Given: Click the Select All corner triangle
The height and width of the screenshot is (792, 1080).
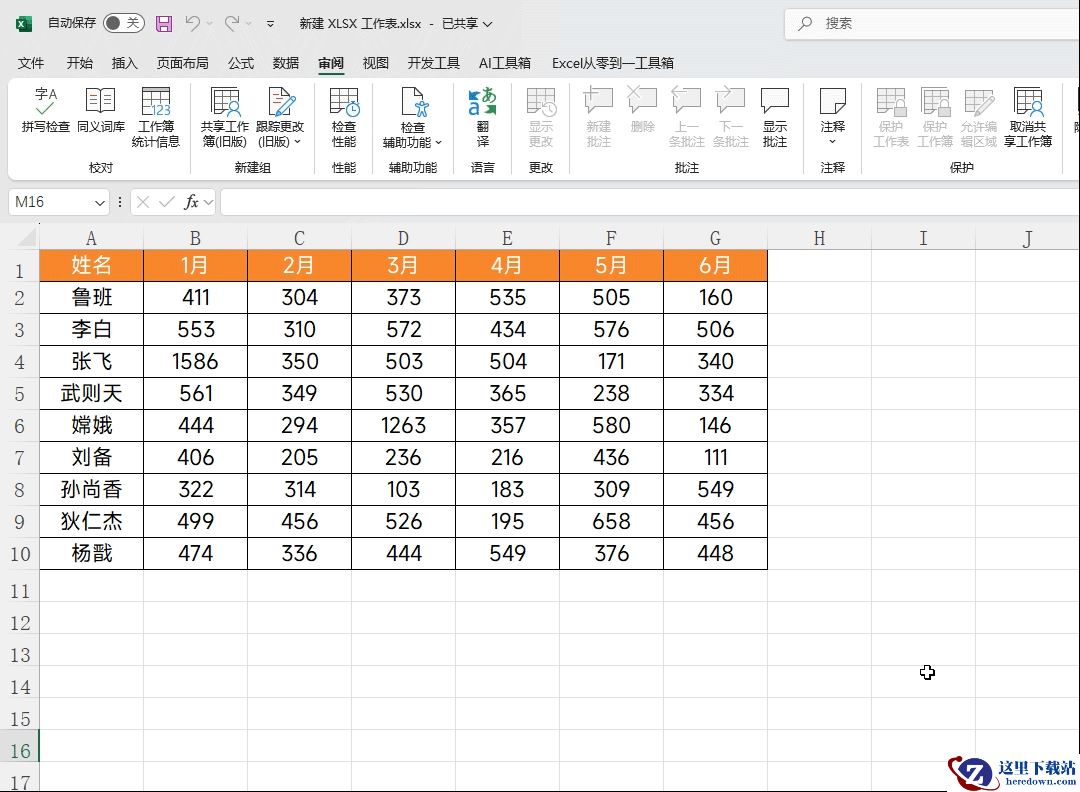Looking at the screenshot, I should coord(26,238).
